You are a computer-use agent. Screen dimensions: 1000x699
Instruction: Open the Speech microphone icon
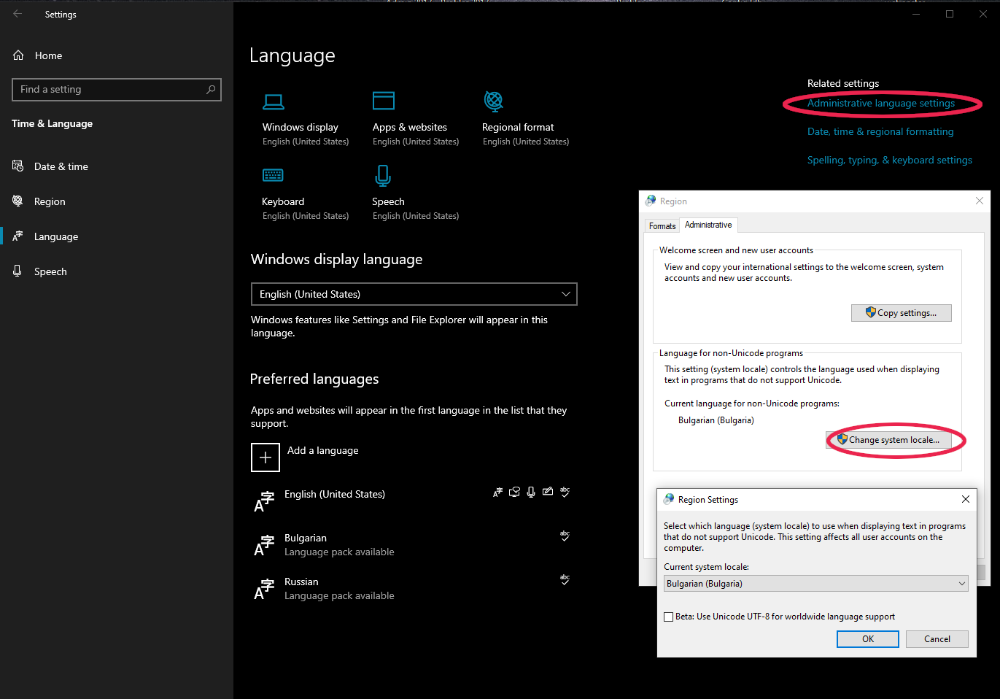(x=383, y=176)
